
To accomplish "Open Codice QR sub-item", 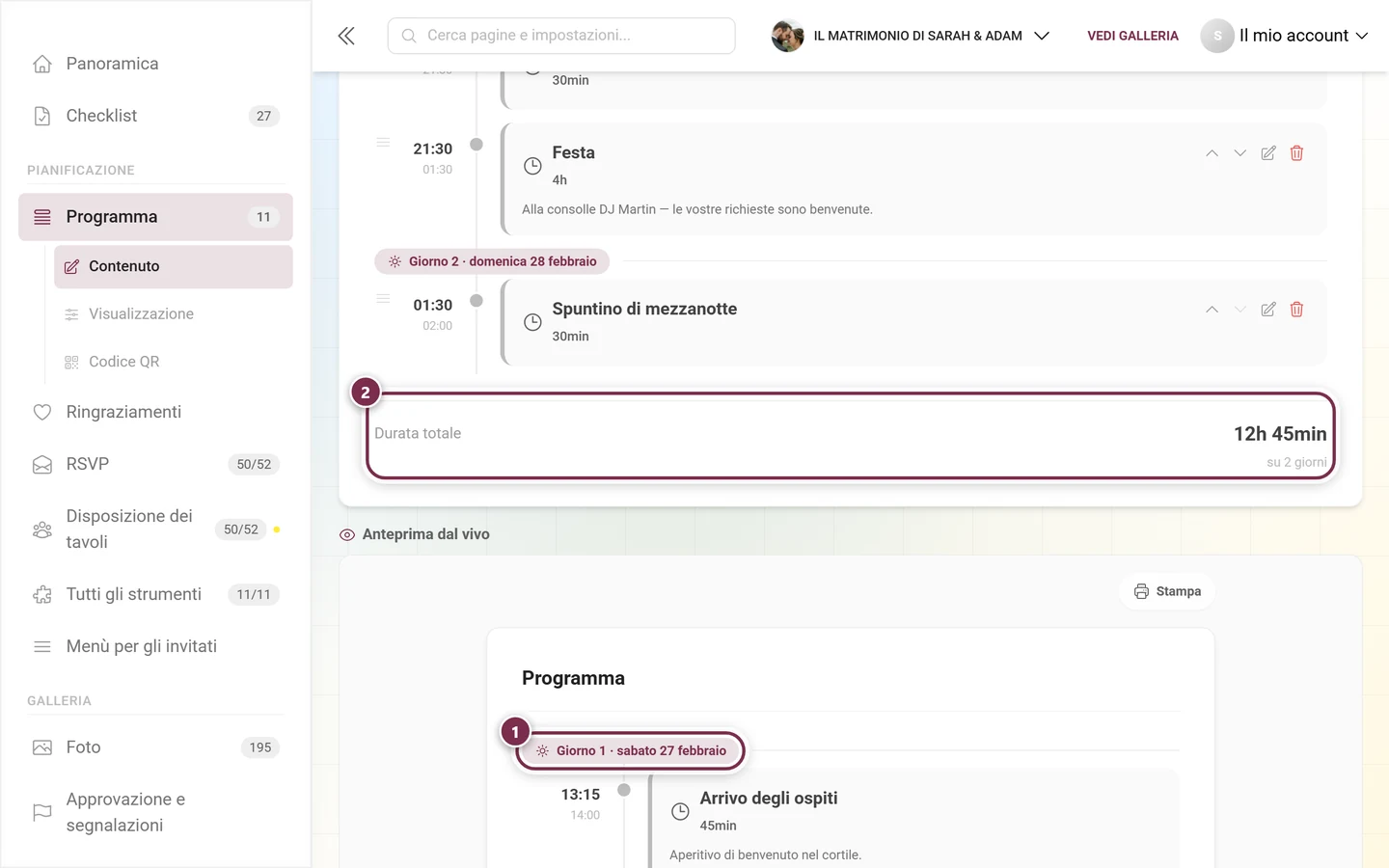I will point(174,362).
